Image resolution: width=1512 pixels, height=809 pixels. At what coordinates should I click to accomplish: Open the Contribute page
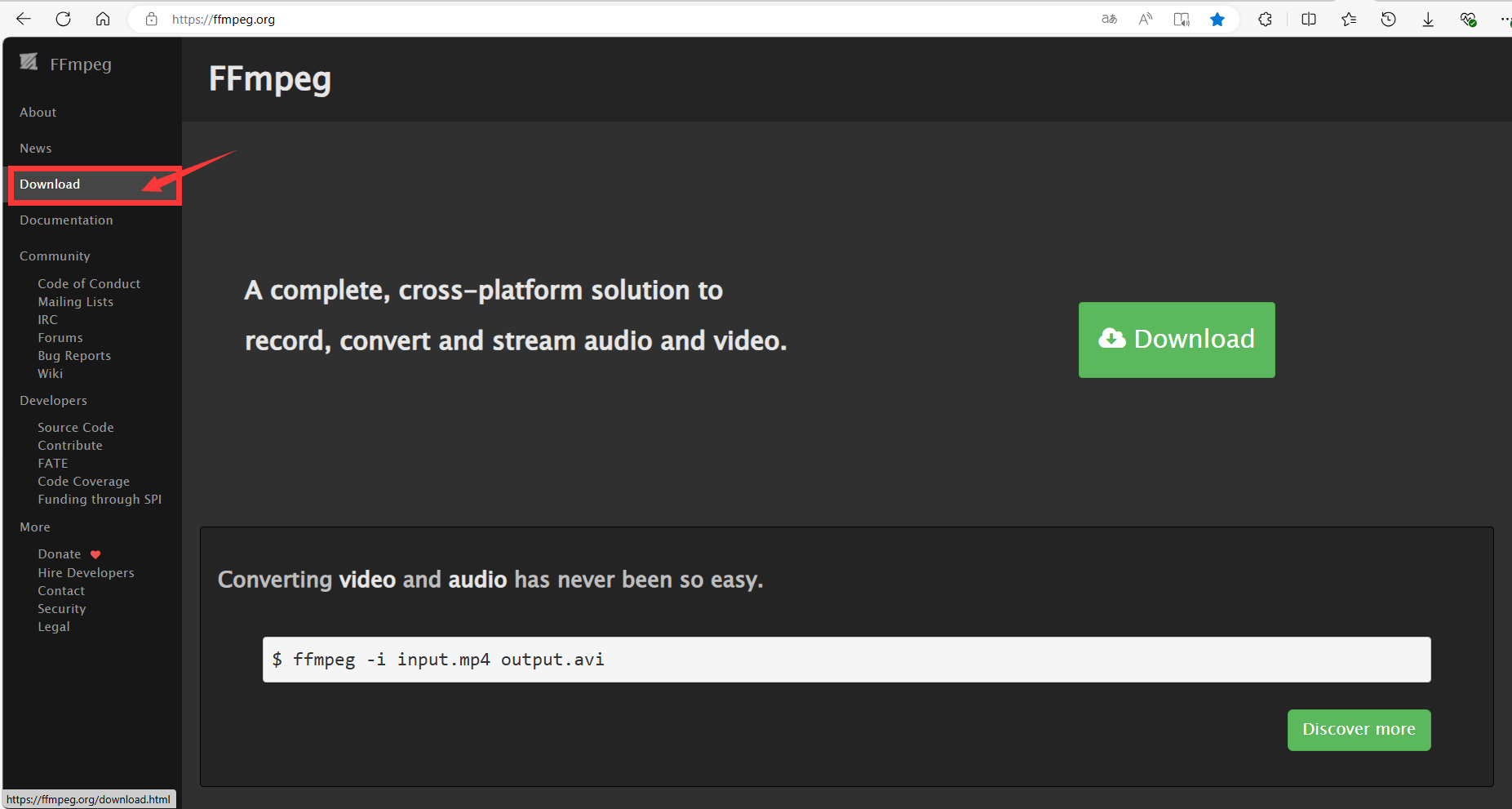(x=70, y=446)
